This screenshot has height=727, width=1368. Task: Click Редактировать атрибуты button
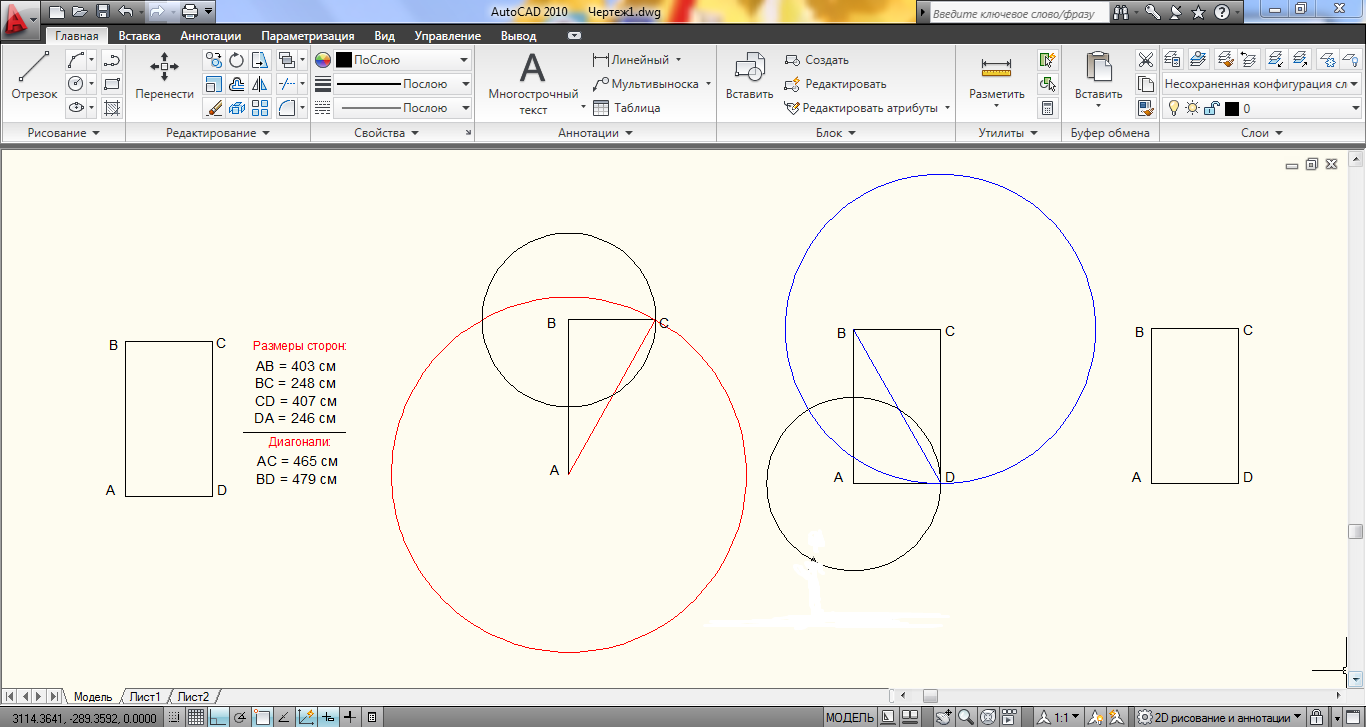pos(867,108)
